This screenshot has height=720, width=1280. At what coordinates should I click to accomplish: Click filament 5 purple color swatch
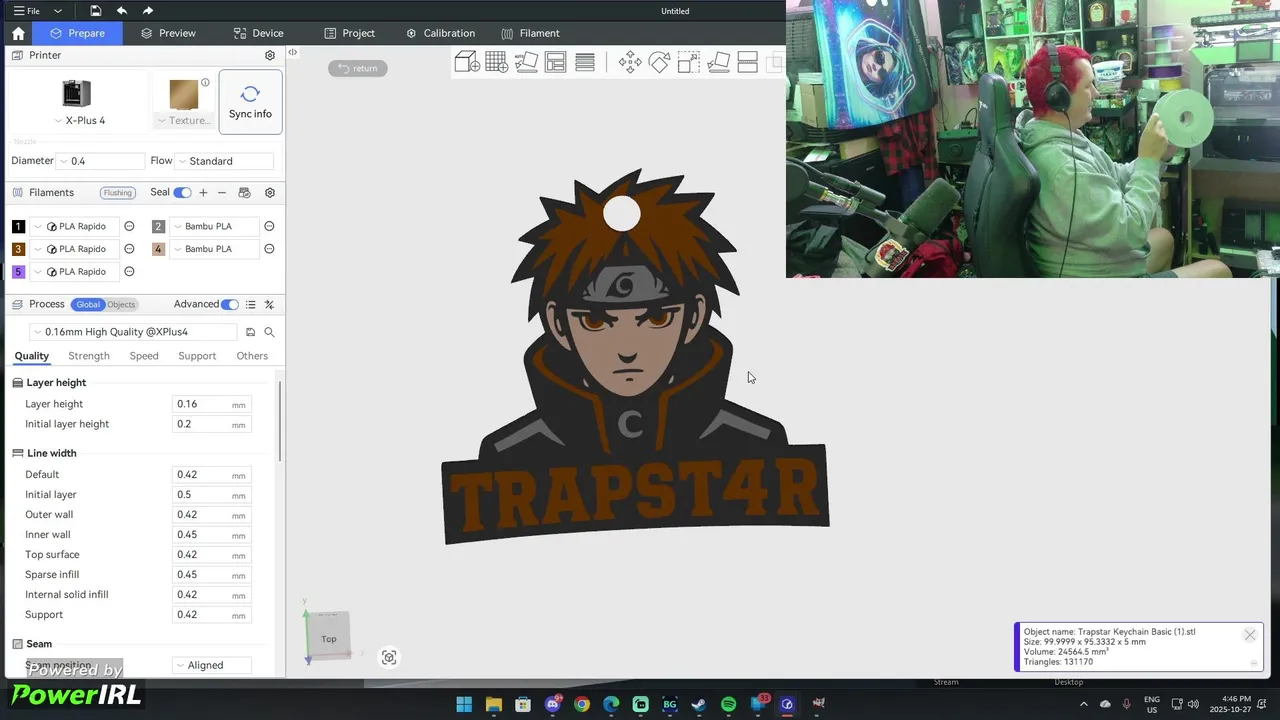pyautogui.click(x=18, y=272)
